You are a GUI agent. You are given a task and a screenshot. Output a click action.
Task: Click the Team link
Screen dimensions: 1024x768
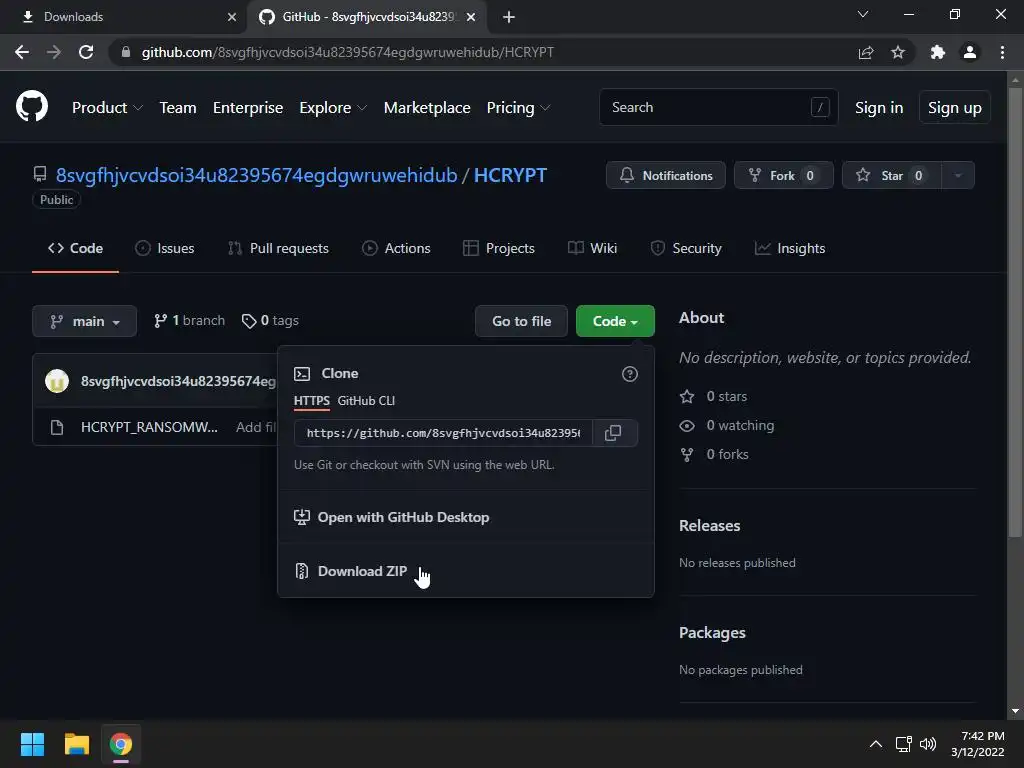[x=178, y=108]
